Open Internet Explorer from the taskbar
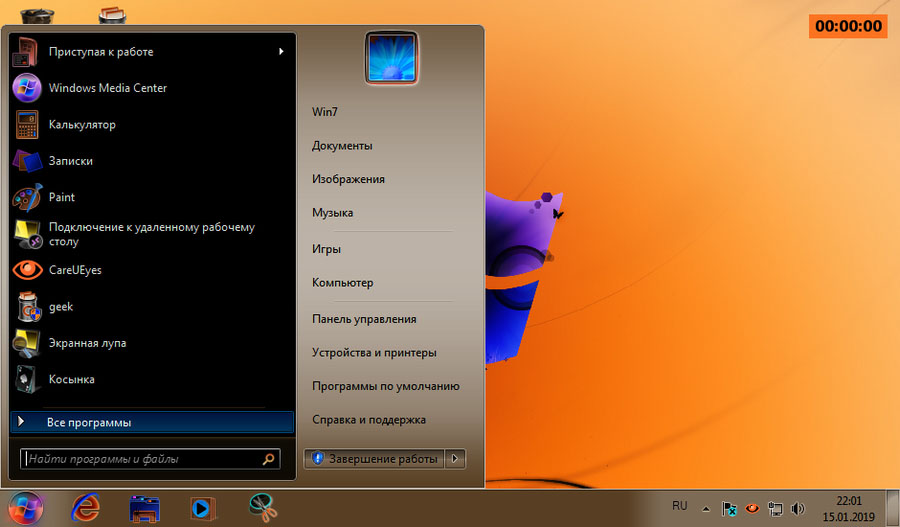 click(x=86, y=509)
